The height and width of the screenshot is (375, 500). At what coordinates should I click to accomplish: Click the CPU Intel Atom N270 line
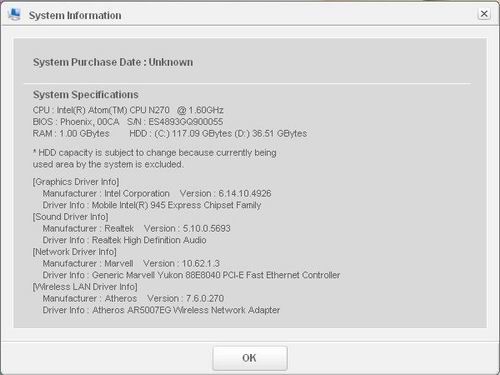(128, 110)
